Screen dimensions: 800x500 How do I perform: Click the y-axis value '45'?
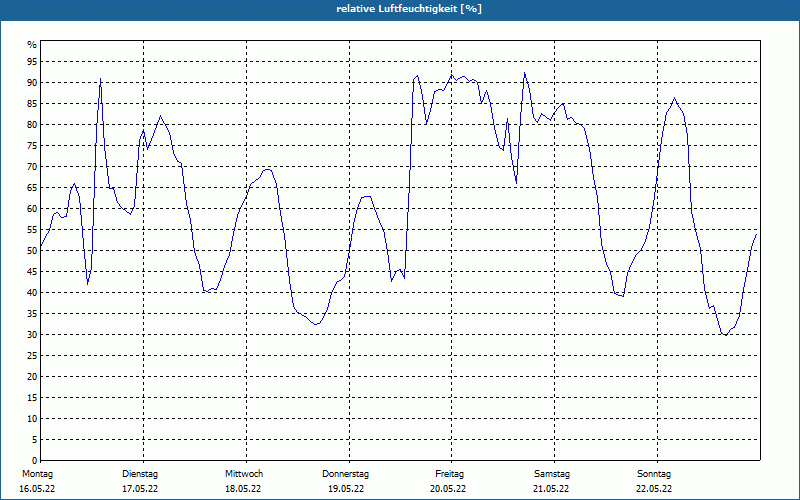[32, 271]
